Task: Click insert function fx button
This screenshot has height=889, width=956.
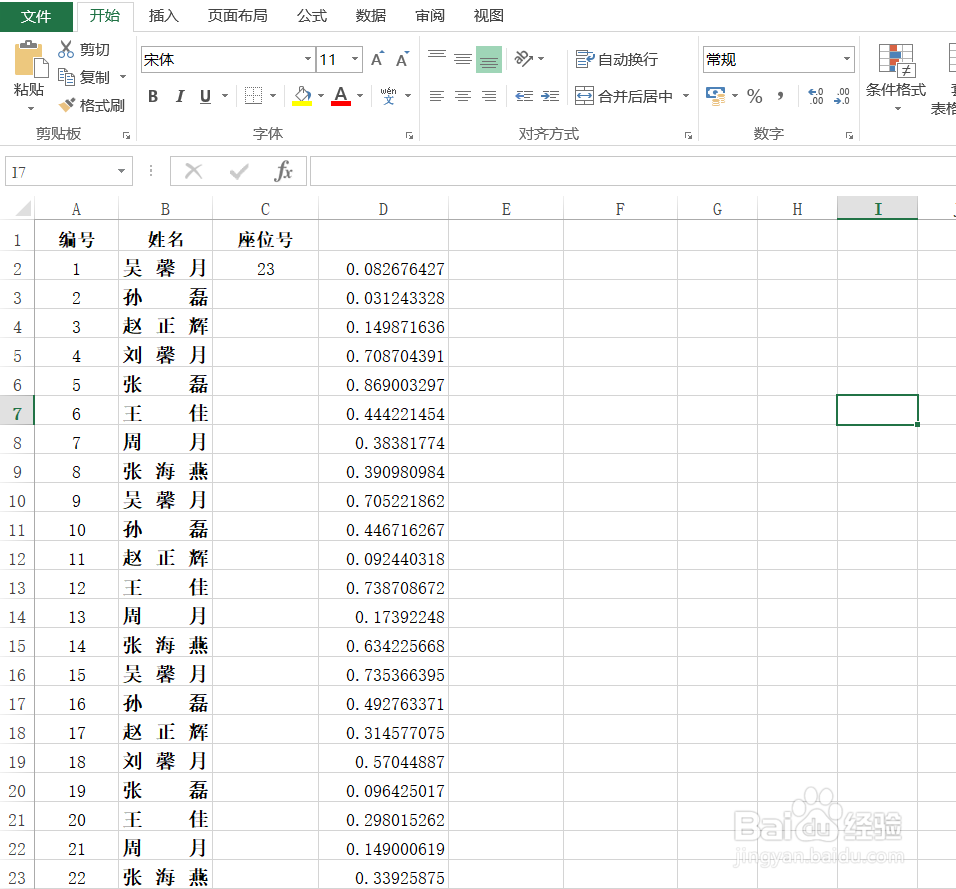Action: click(284, 171)
